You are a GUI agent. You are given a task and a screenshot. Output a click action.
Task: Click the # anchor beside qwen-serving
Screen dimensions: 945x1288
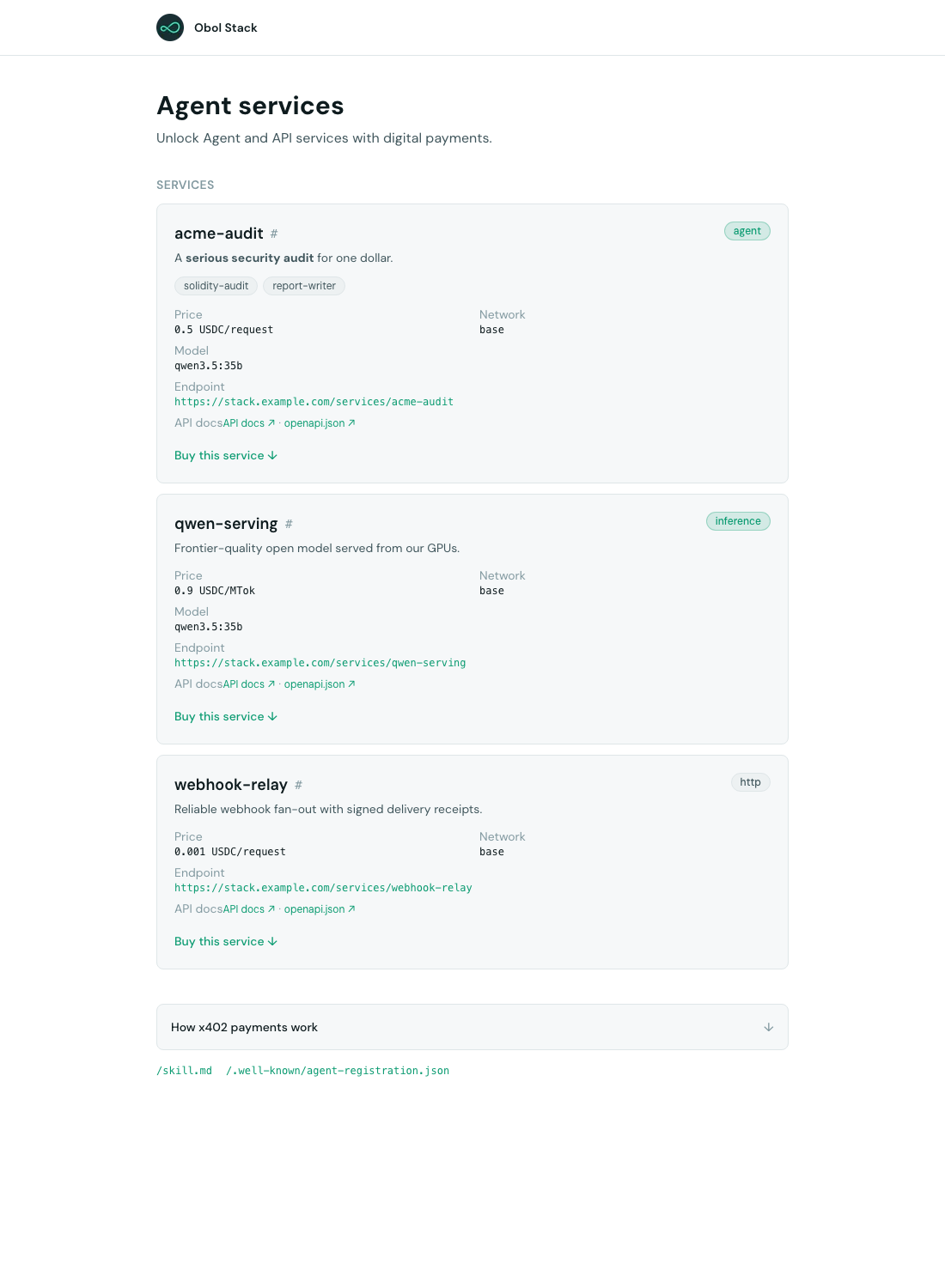(289, 524)
